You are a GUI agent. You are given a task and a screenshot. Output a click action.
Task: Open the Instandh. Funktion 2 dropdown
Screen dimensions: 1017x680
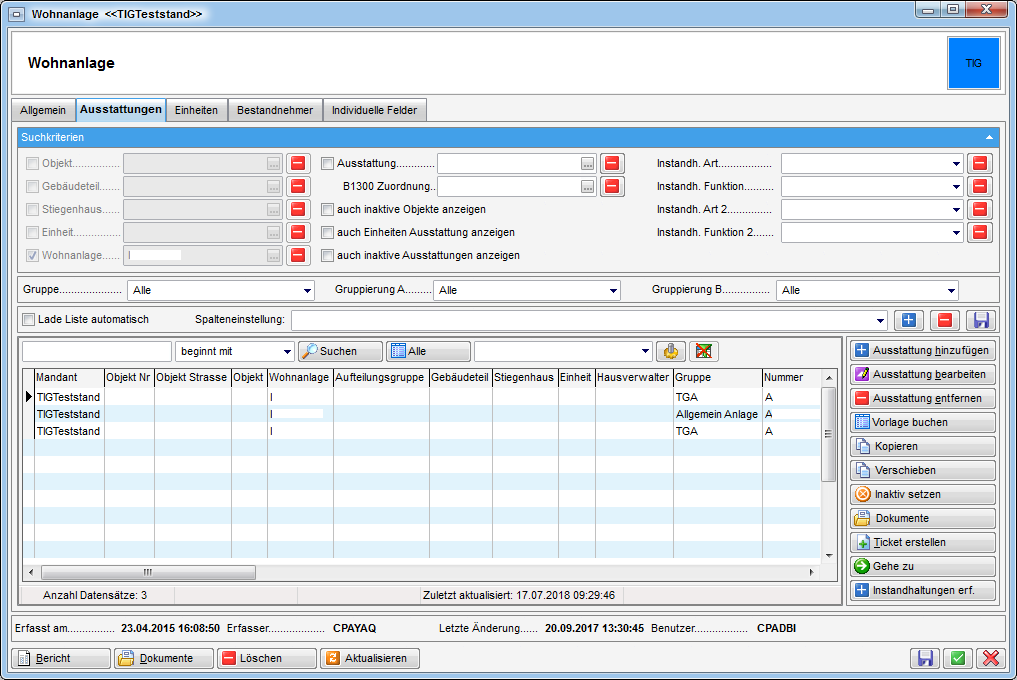pos(956,233)
